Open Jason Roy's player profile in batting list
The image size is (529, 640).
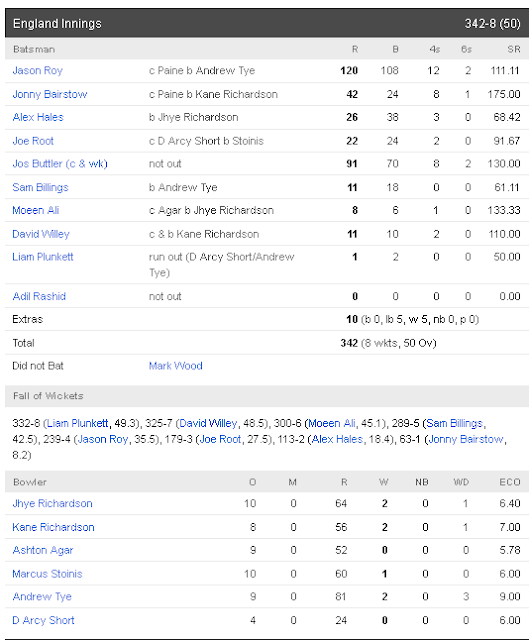(38, 71)
